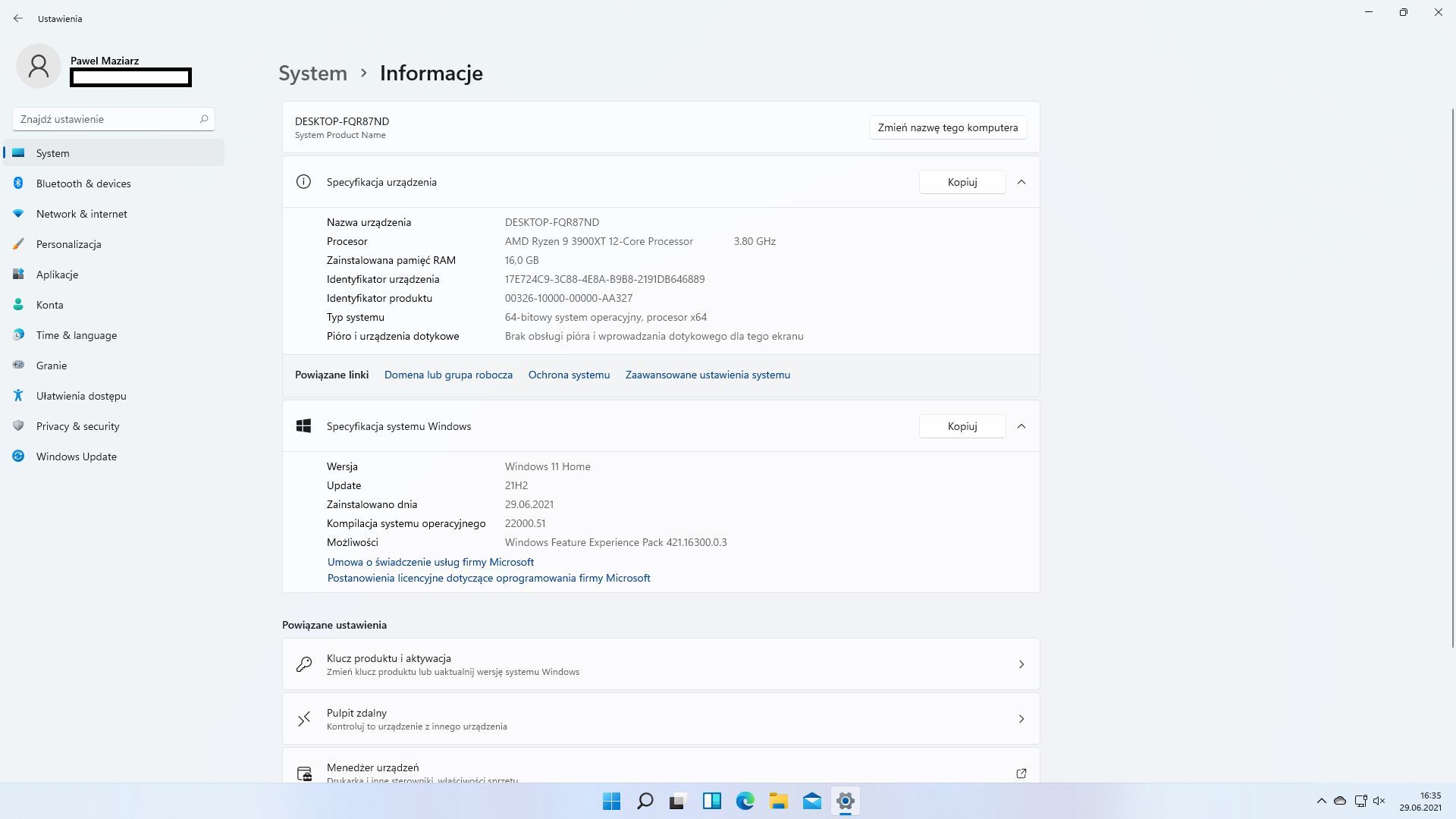This screenshot has height=819, width=1456.
Task: Click the Windows Update sidebar icon
Action: [x=18, y=456]
